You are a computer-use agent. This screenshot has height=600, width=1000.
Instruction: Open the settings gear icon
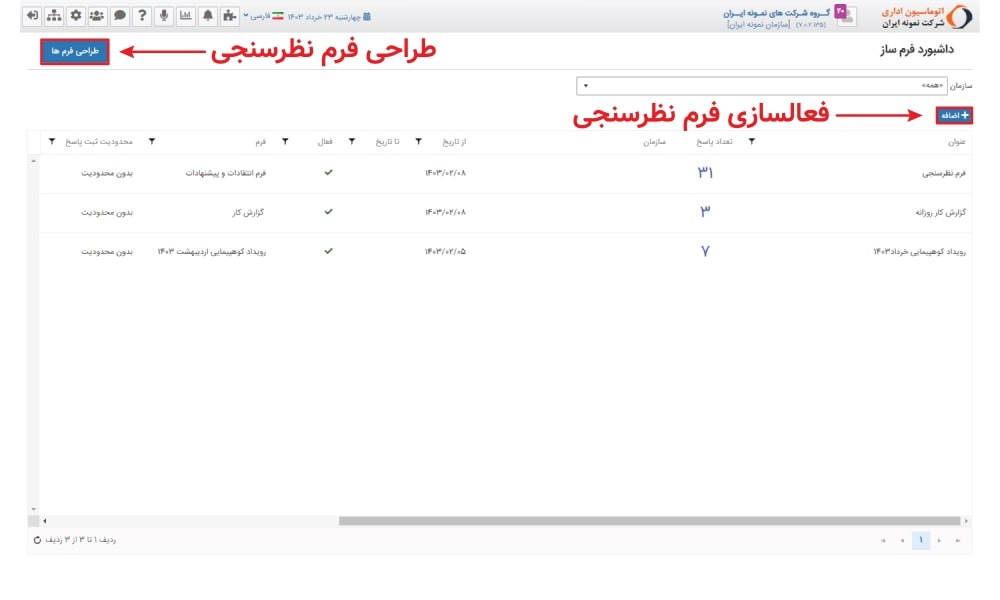point(75,15)
